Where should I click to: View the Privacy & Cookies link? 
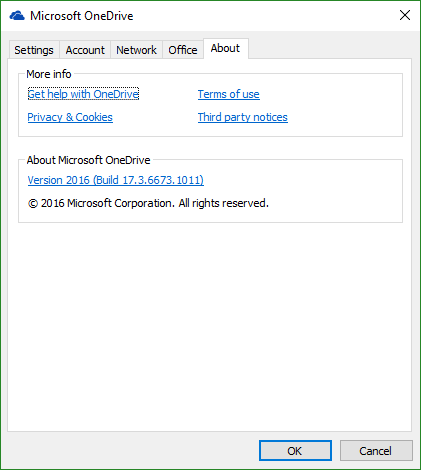[70, 117]
